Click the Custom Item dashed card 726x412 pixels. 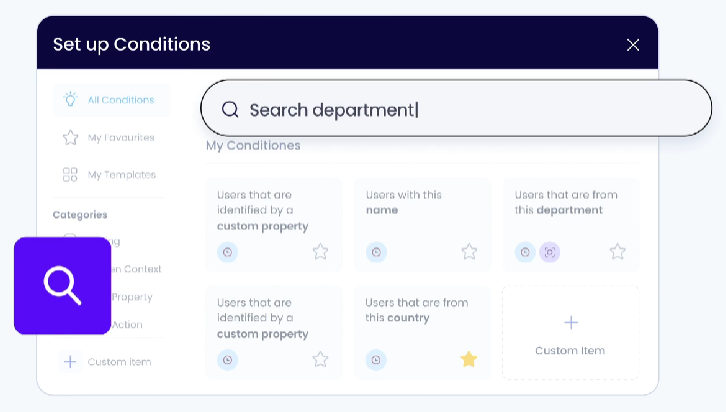(571, 332)
